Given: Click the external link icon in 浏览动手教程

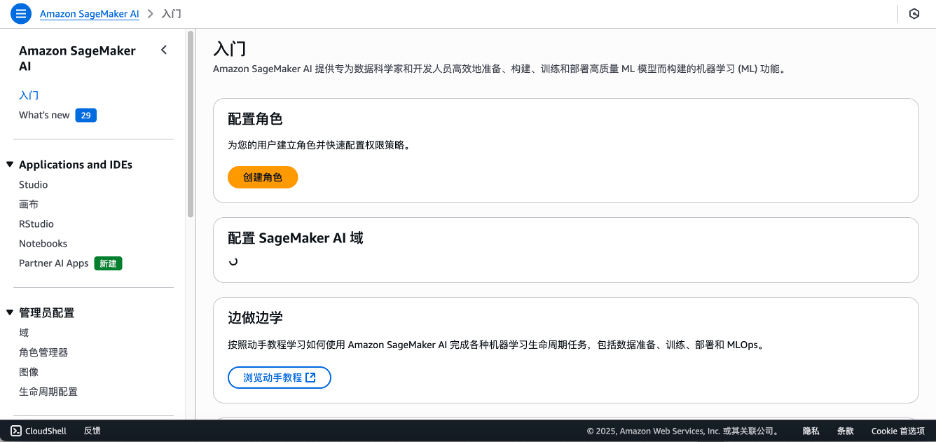Looking at the screenshot, I should click(310, 377).
